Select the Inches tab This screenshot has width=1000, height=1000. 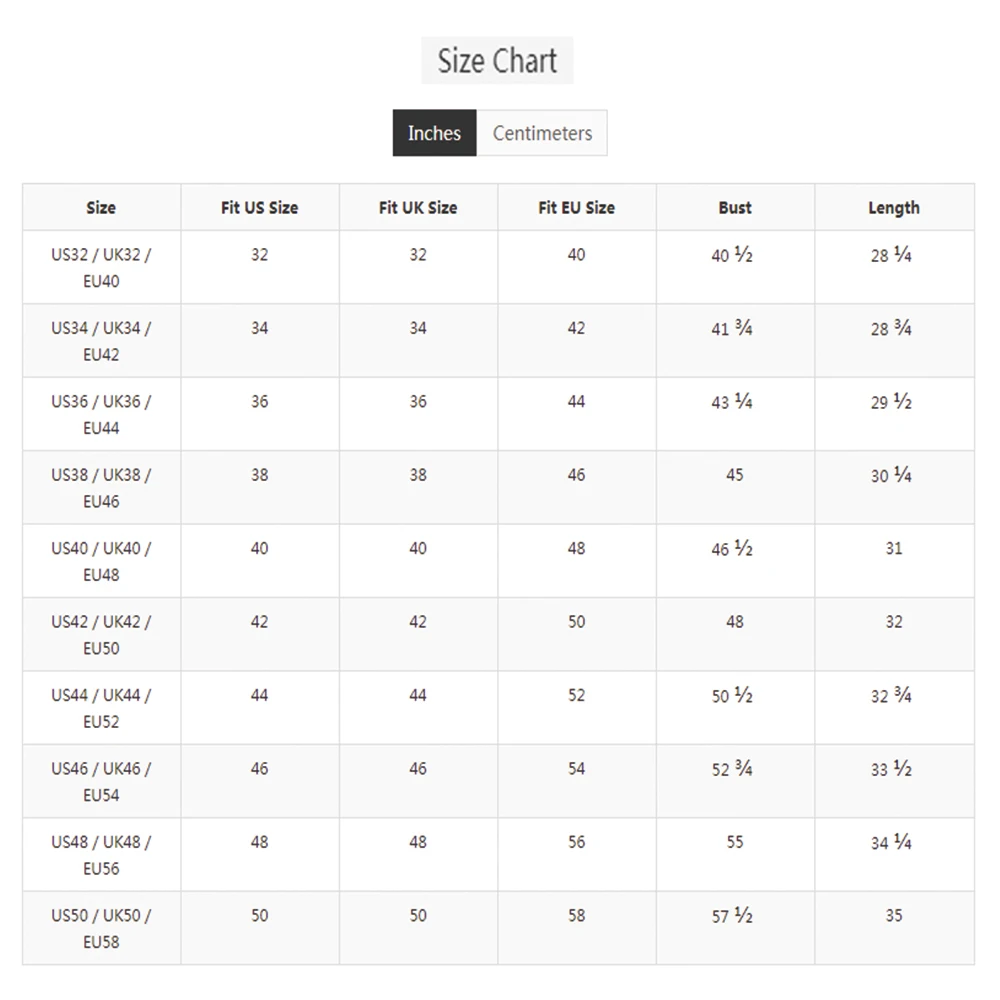(x=434, y=133)
